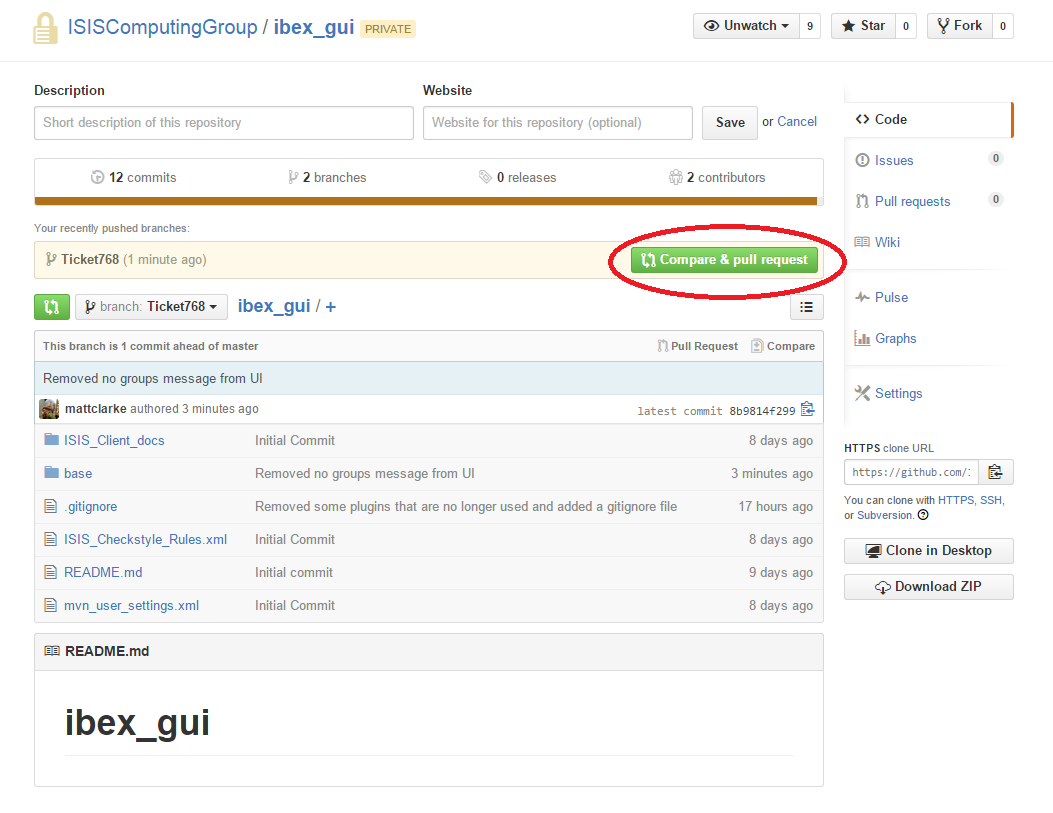Click the Description input field

[224, 123]
